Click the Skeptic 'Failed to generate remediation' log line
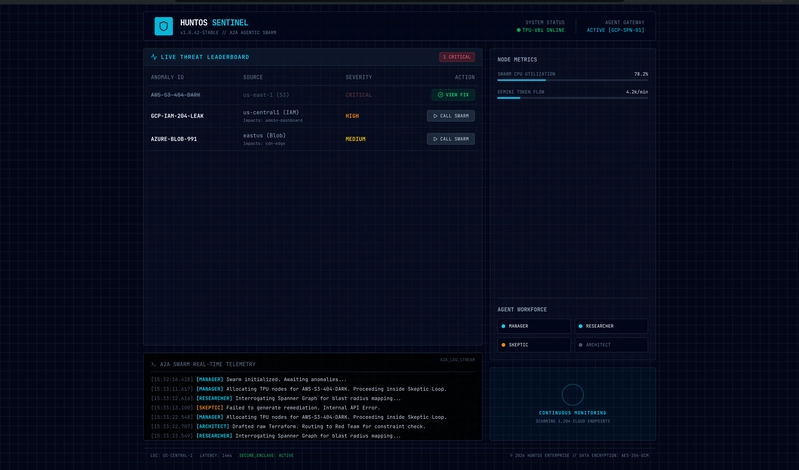 tap(265, 408)
